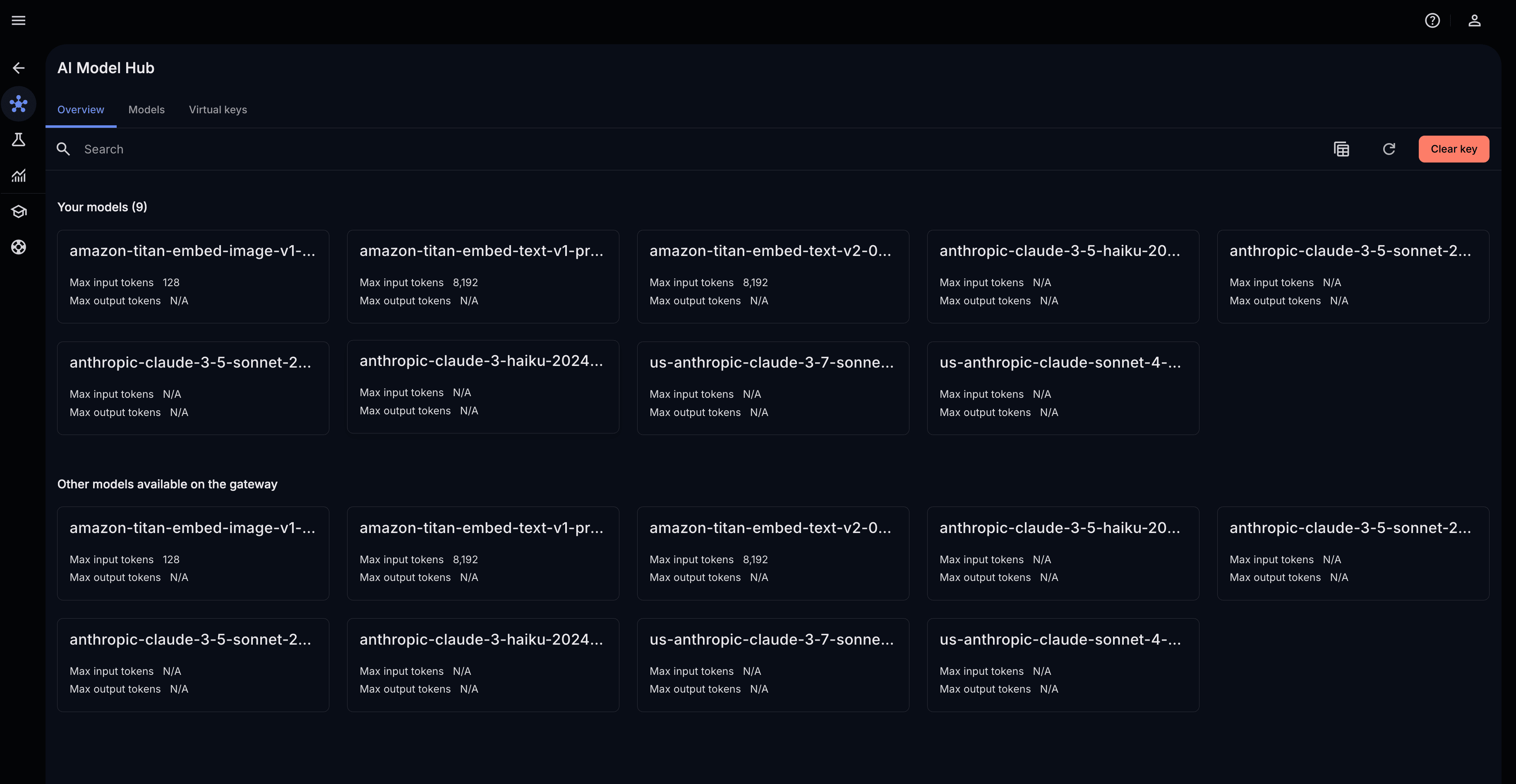Screen dimensions: 1516x784
Task: Open us-anthropic-claude-3-7-sonne card under Other models
Action: pos(773,665)
